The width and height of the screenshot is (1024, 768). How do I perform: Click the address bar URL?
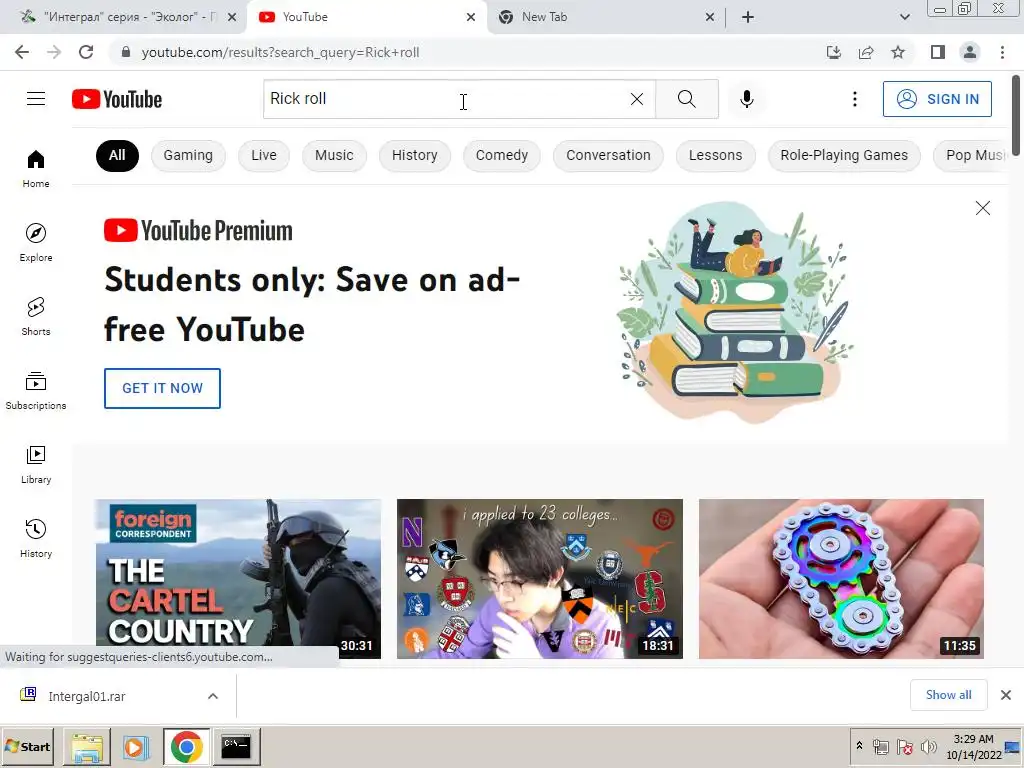pos(280,52)
